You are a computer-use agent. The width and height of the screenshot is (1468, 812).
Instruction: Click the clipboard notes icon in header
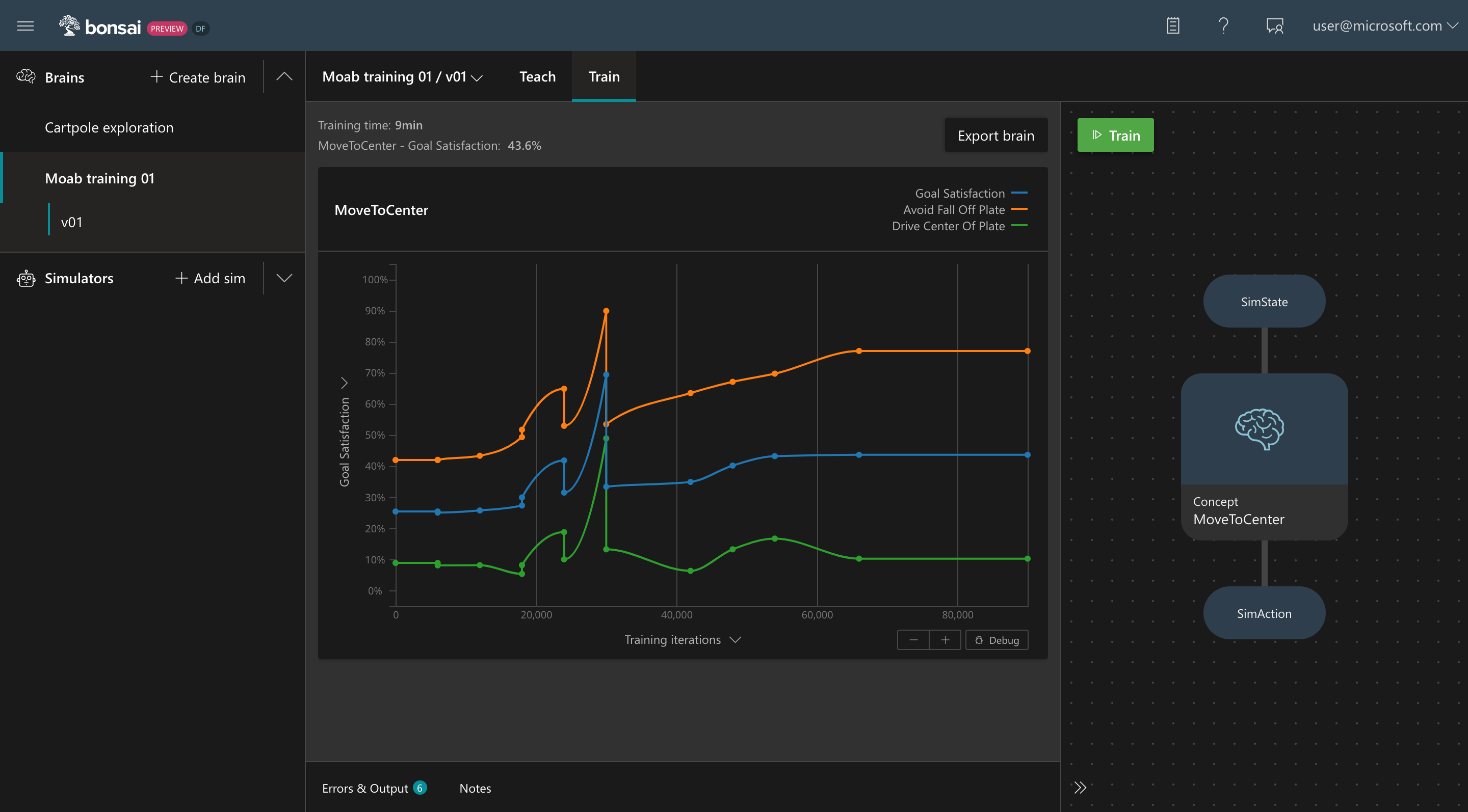1173,25
